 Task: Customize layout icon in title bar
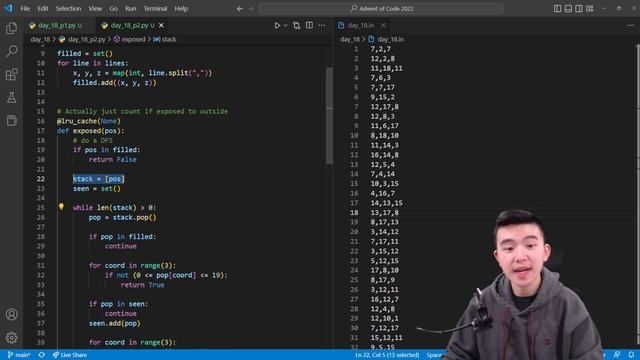[x=590, y=9]
